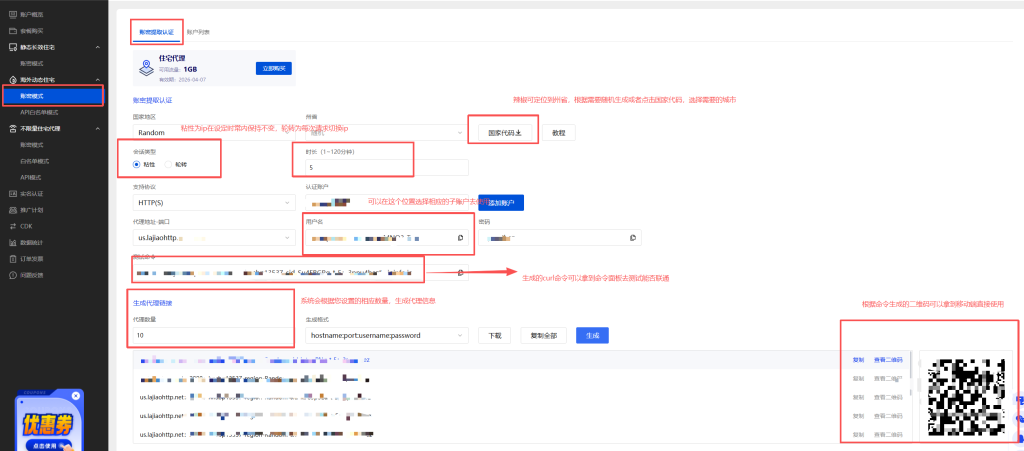Image resolution: width=1024 pixels, height=451 pixels.
Task: Open 账密模式 under 不限量住宅代理
Action: click(31, 145)
